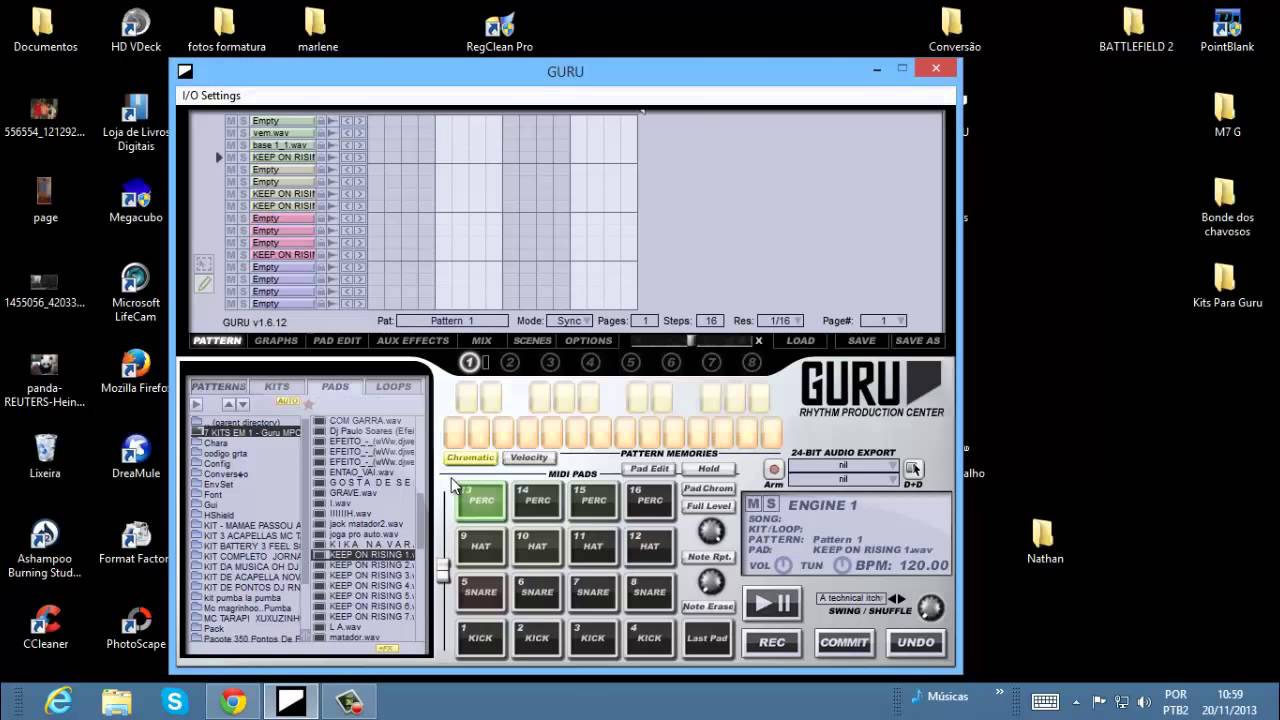Toggle Pad Chrom button
Viewport: 1280px width, 720px height.
[708, 488]
